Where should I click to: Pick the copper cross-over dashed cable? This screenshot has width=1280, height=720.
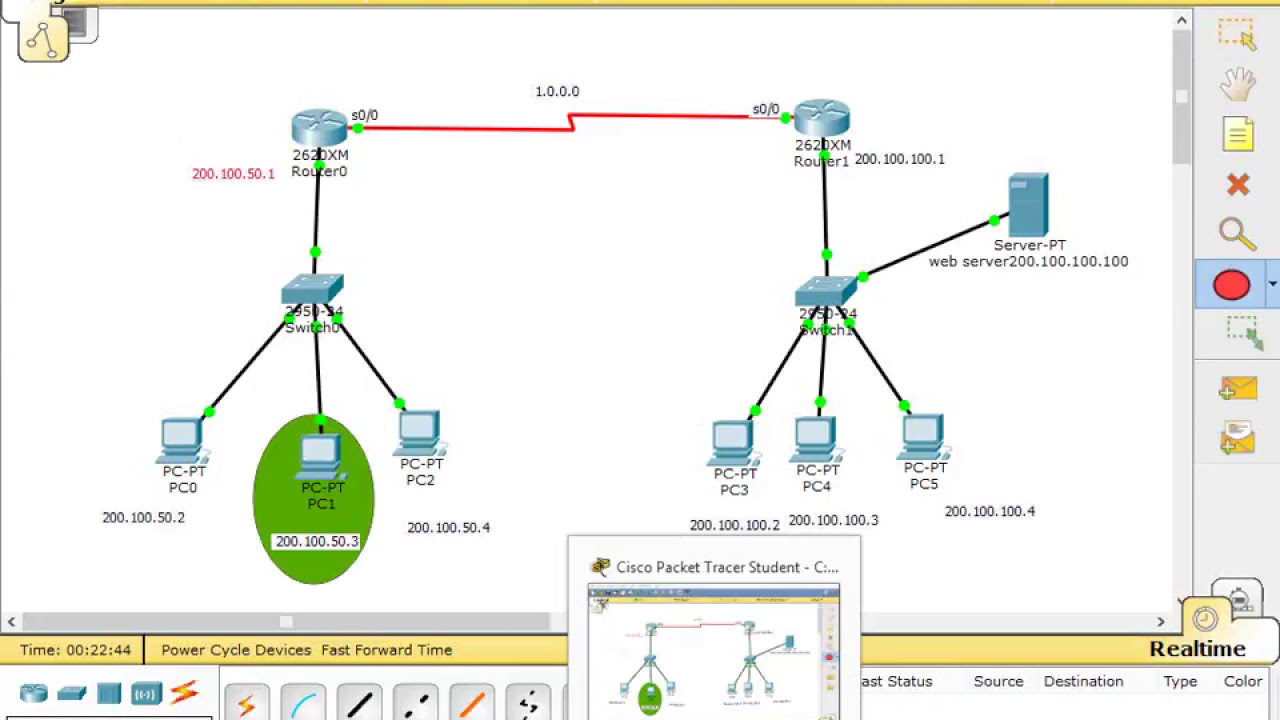coord(415,703)
